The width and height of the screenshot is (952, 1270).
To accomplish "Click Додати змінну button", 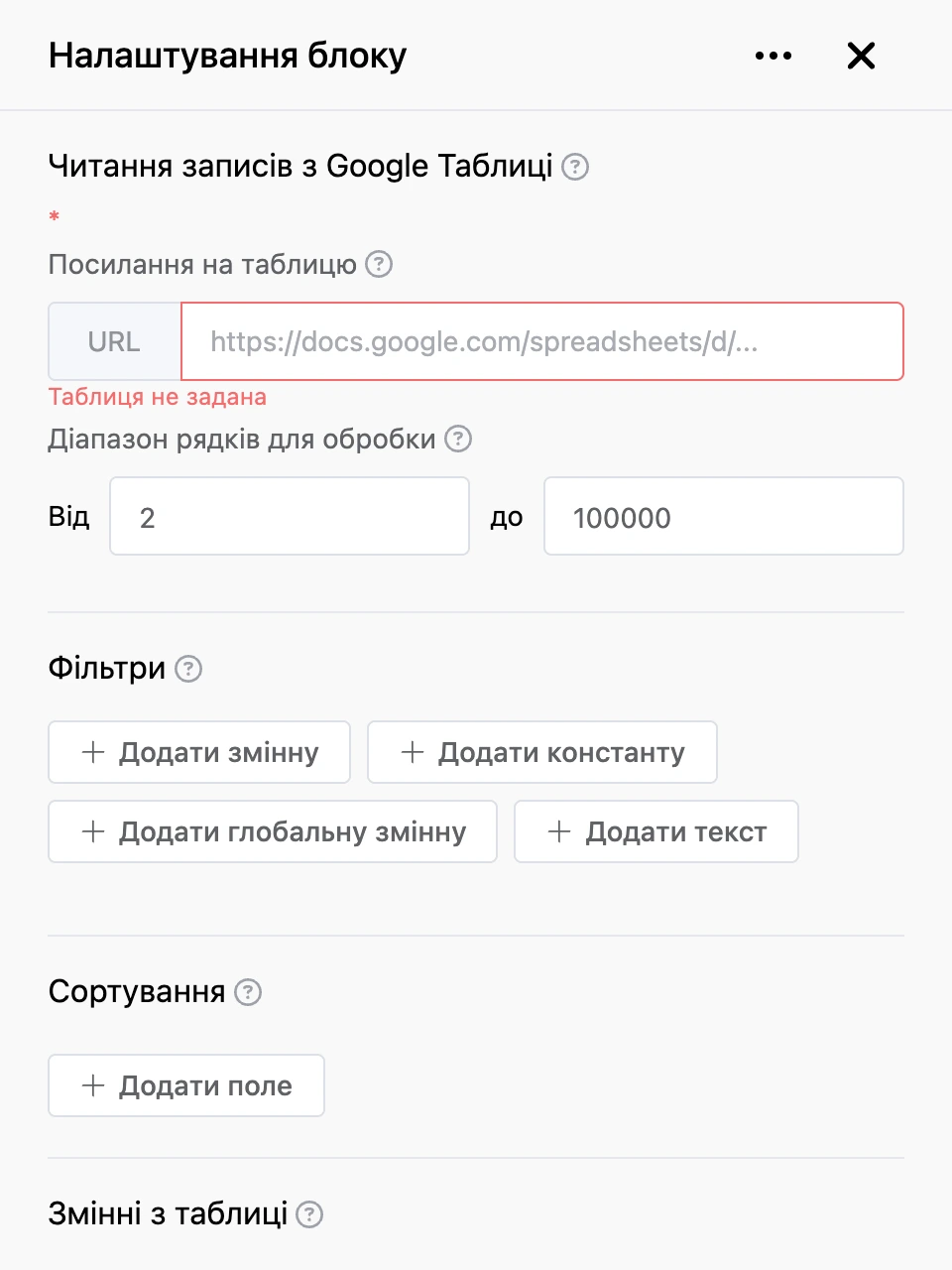I will tap(199, 752).
